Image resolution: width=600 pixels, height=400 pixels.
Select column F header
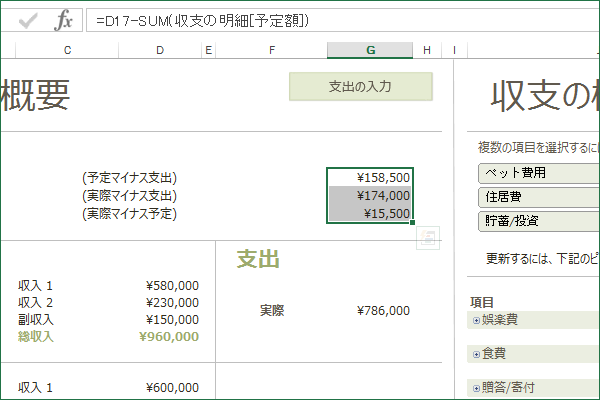click(x=272, y=50)
